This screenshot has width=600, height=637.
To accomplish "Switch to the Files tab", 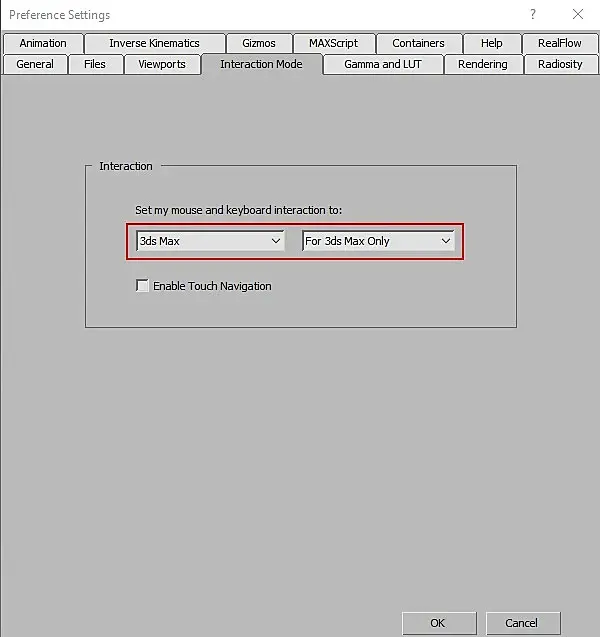I will coord(95,65).
